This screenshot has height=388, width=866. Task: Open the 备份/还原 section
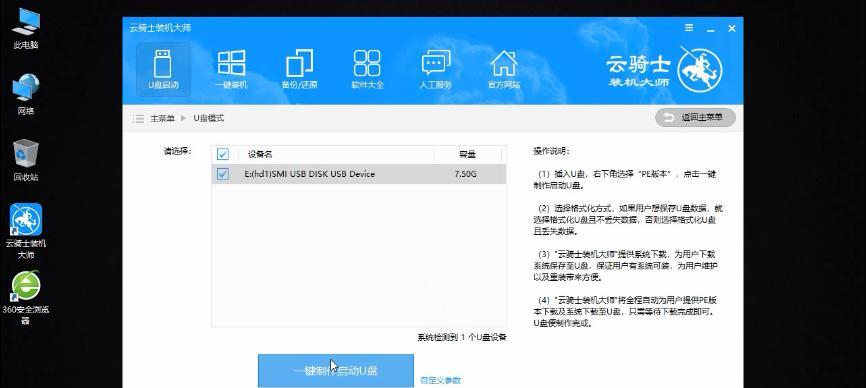pyautogui.click(x=299, y=70)
